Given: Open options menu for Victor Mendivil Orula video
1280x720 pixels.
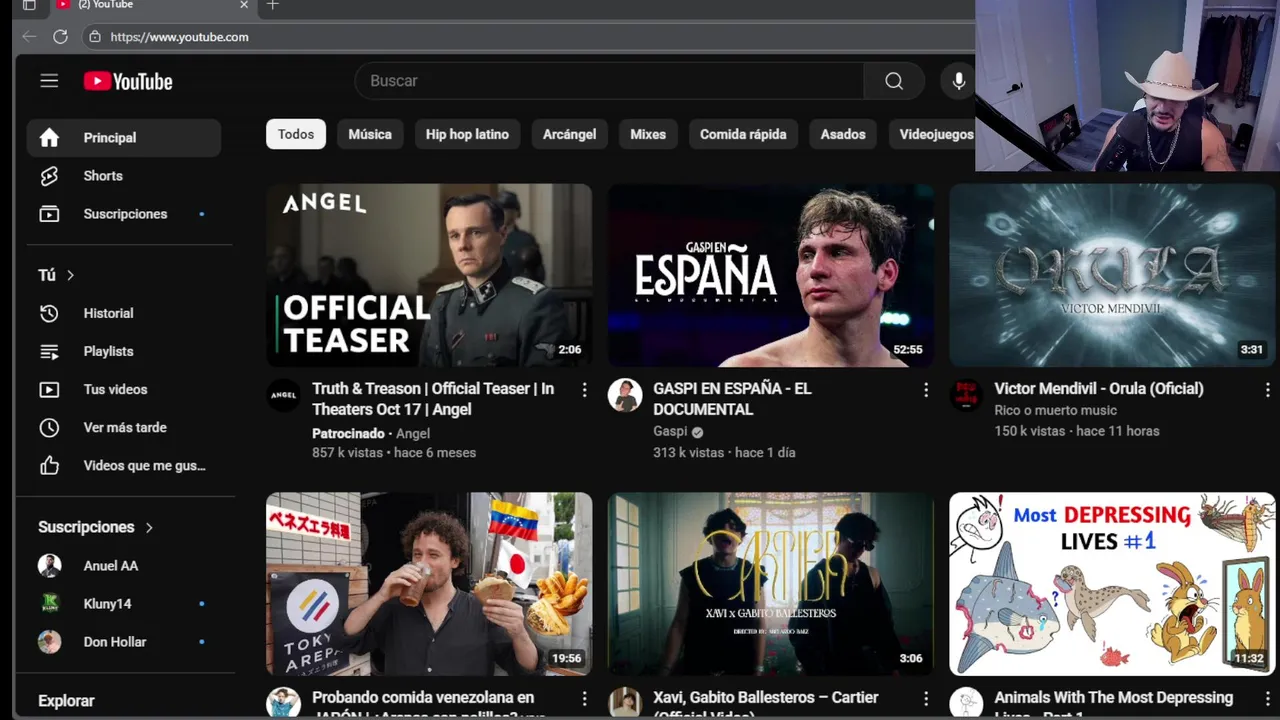Looking at the screenshot, I should pos(1267,390).
